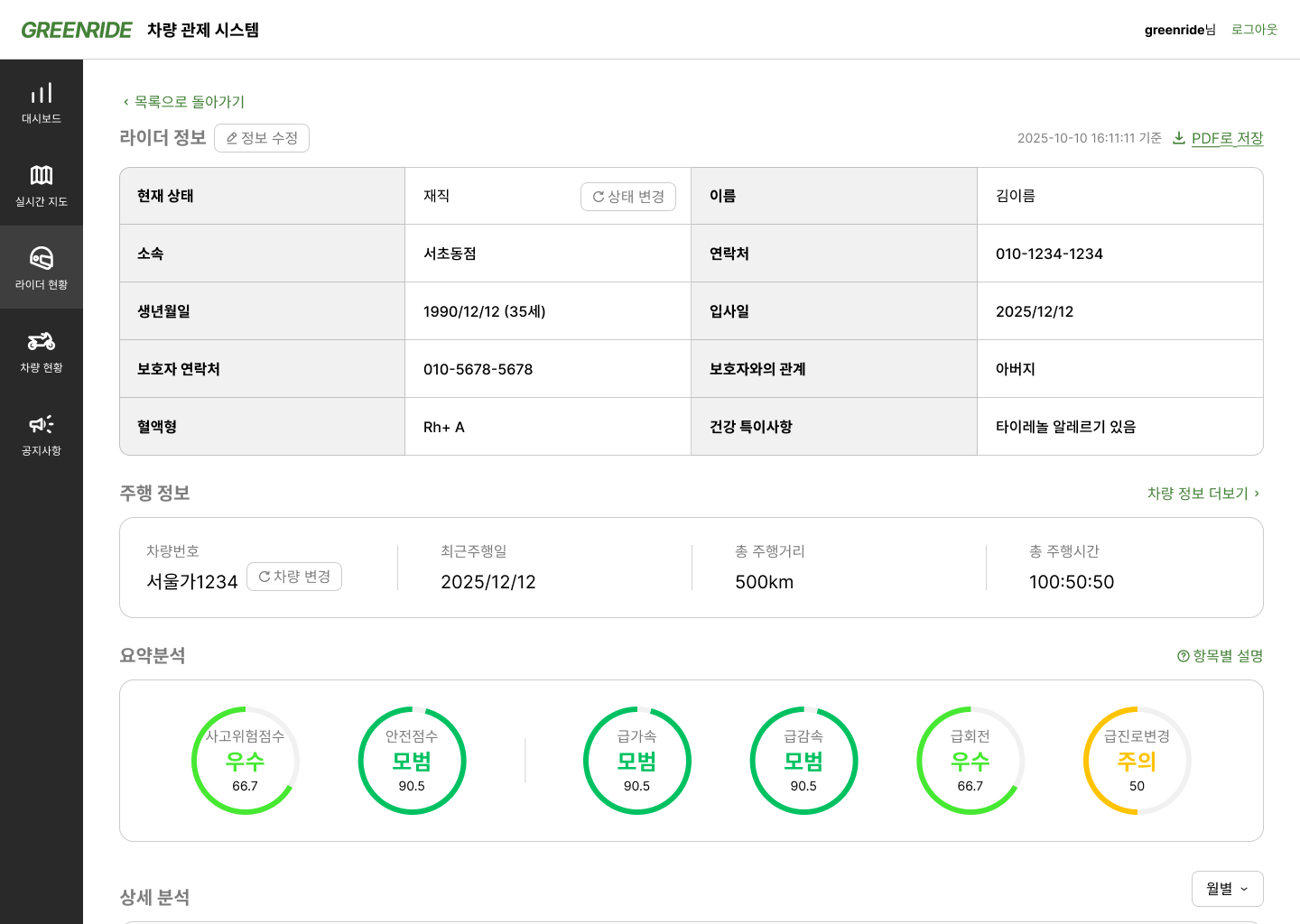This screenshot has width=1300, height=924.
Task: Open the 대시보드 bar chart icon
Action: [x=42, y=93]
